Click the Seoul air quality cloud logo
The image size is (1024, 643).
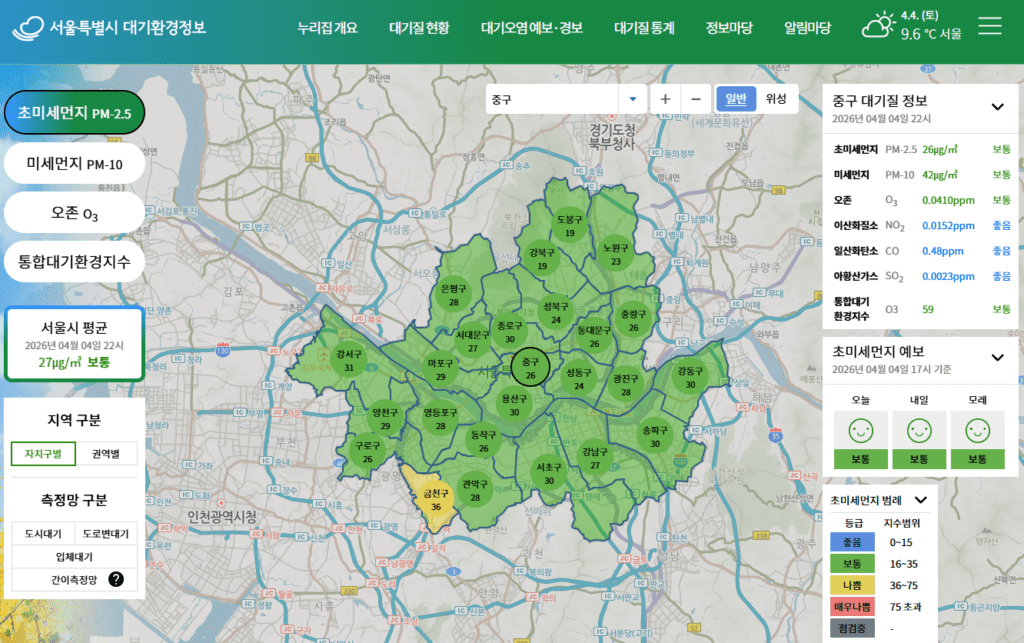pos(28,27)
